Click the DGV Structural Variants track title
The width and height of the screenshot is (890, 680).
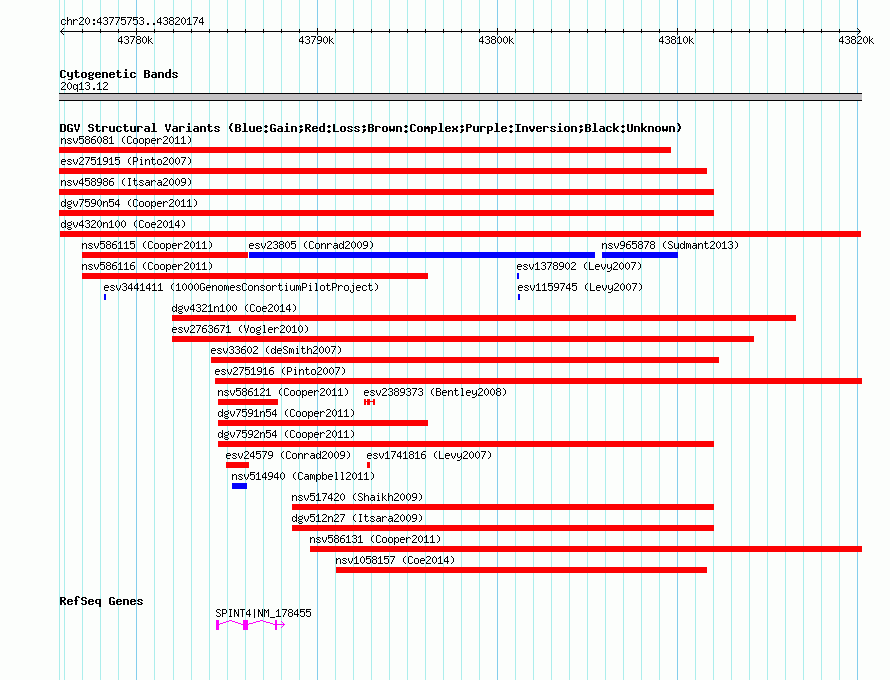coord(371,128)
